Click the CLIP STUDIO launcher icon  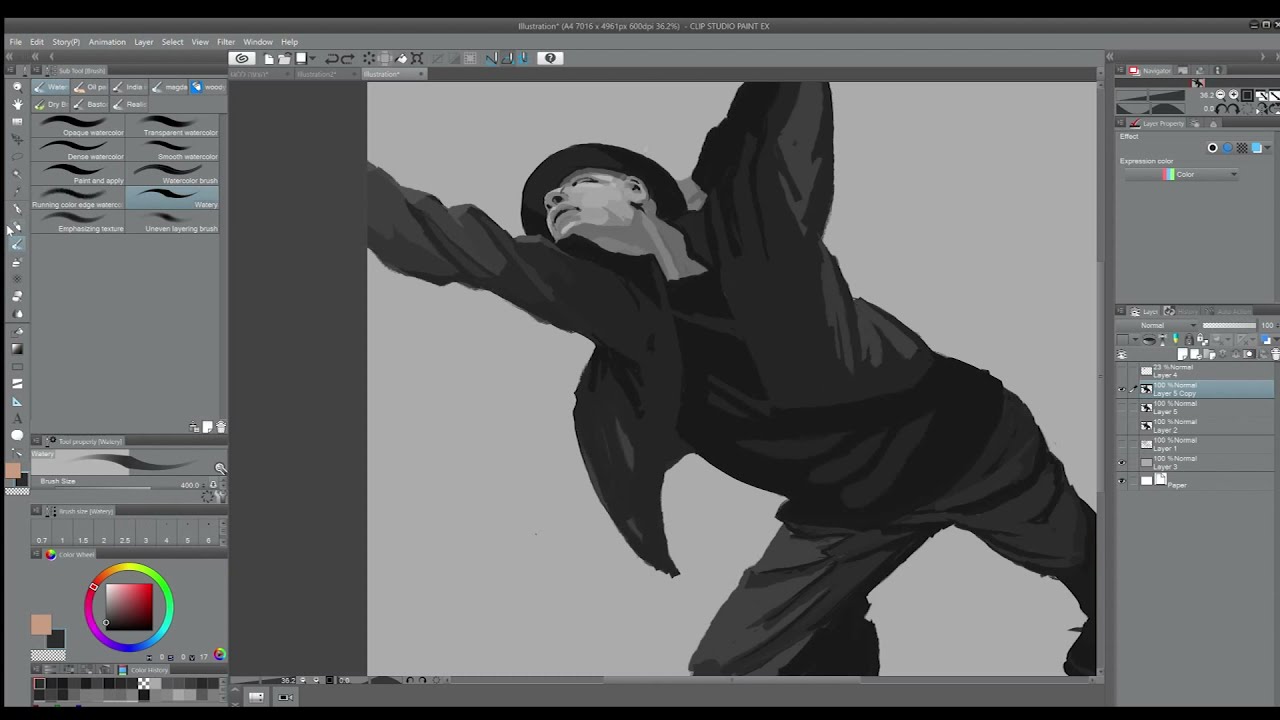(242, 58)
